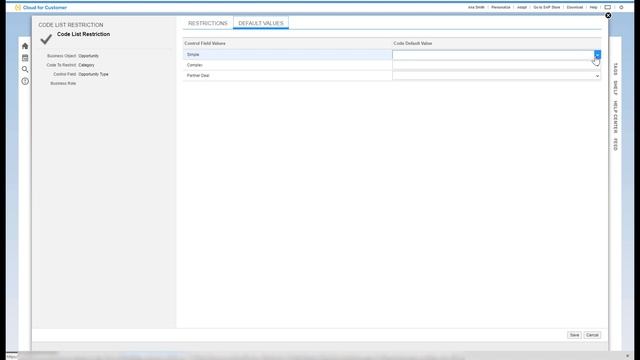This screenshot has width=640, height=360.
Task: Click the Go to SAP Store link
Action: (547, 7)
